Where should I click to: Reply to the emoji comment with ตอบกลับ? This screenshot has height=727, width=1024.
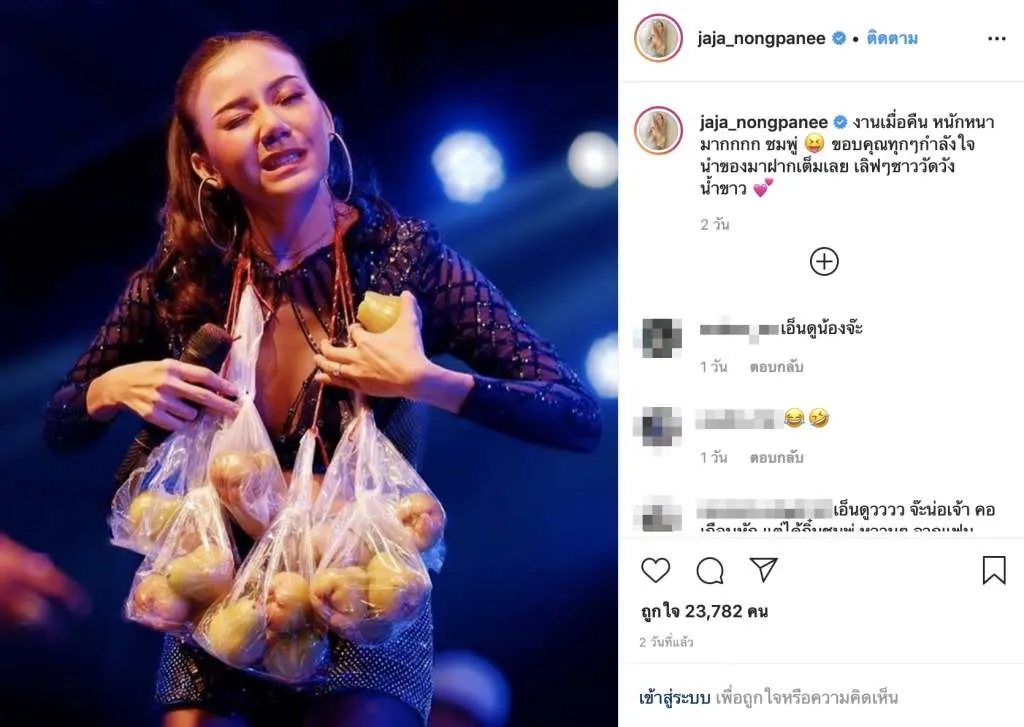click(x=776, y=457)
